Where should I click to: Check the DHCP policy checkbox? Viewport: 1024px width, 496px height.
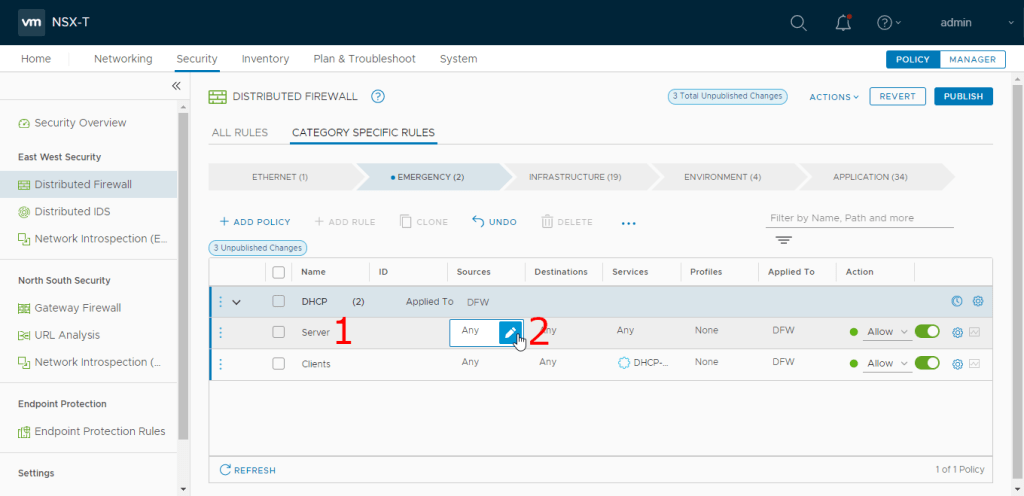click(x=279, y=301)
